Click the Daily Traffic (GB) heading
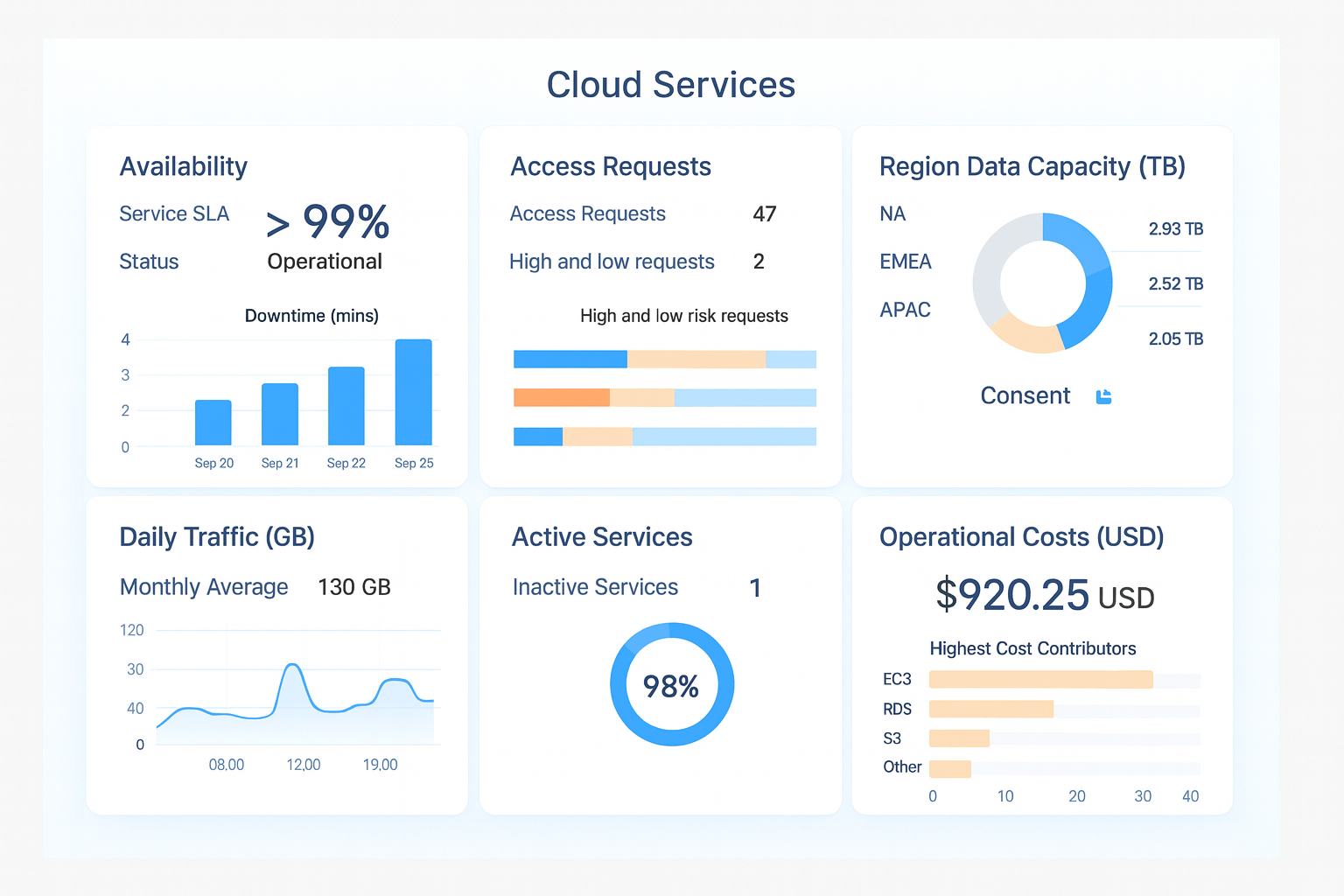 (217, 537)
